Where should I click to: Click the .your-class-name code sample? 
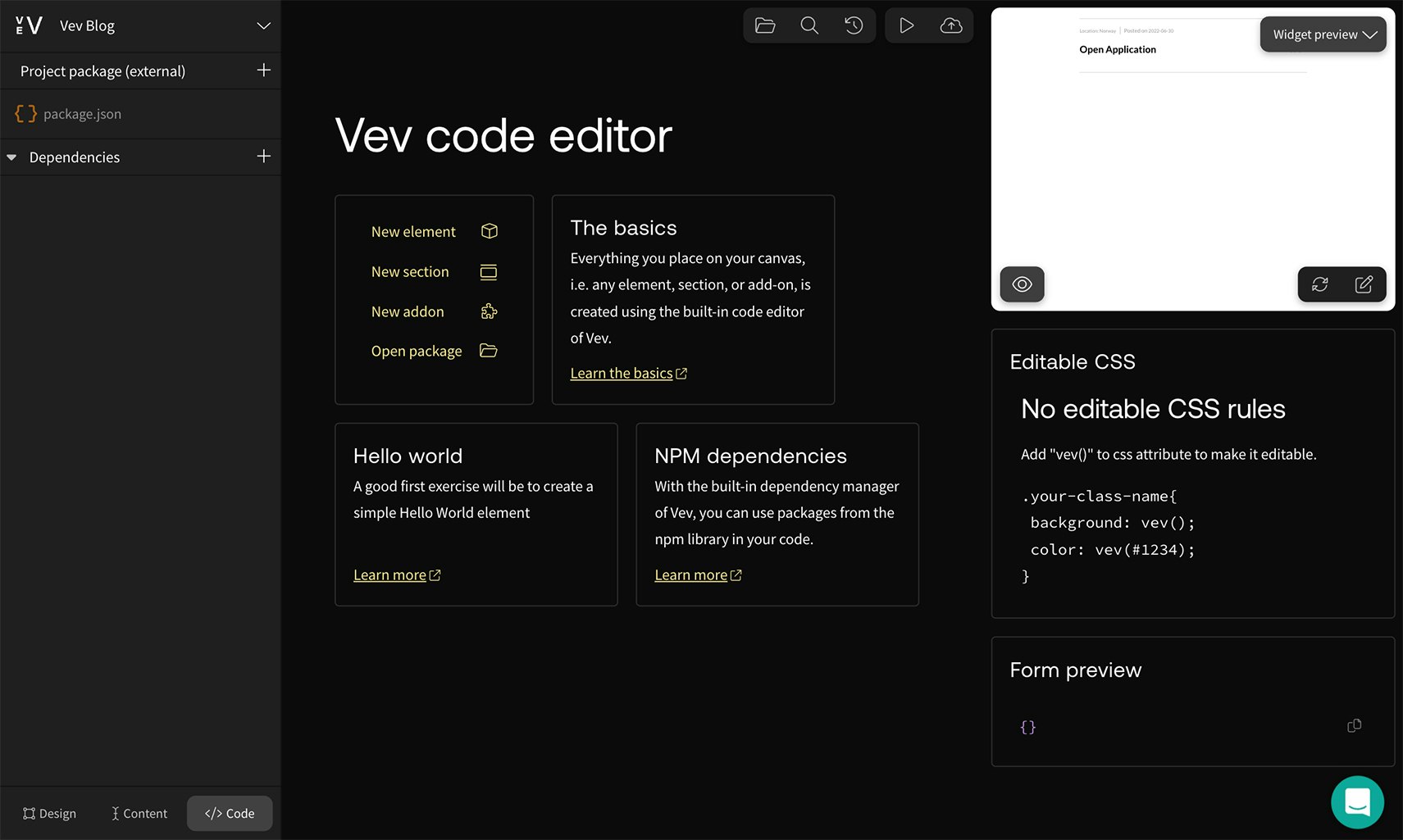(1108, 536)
